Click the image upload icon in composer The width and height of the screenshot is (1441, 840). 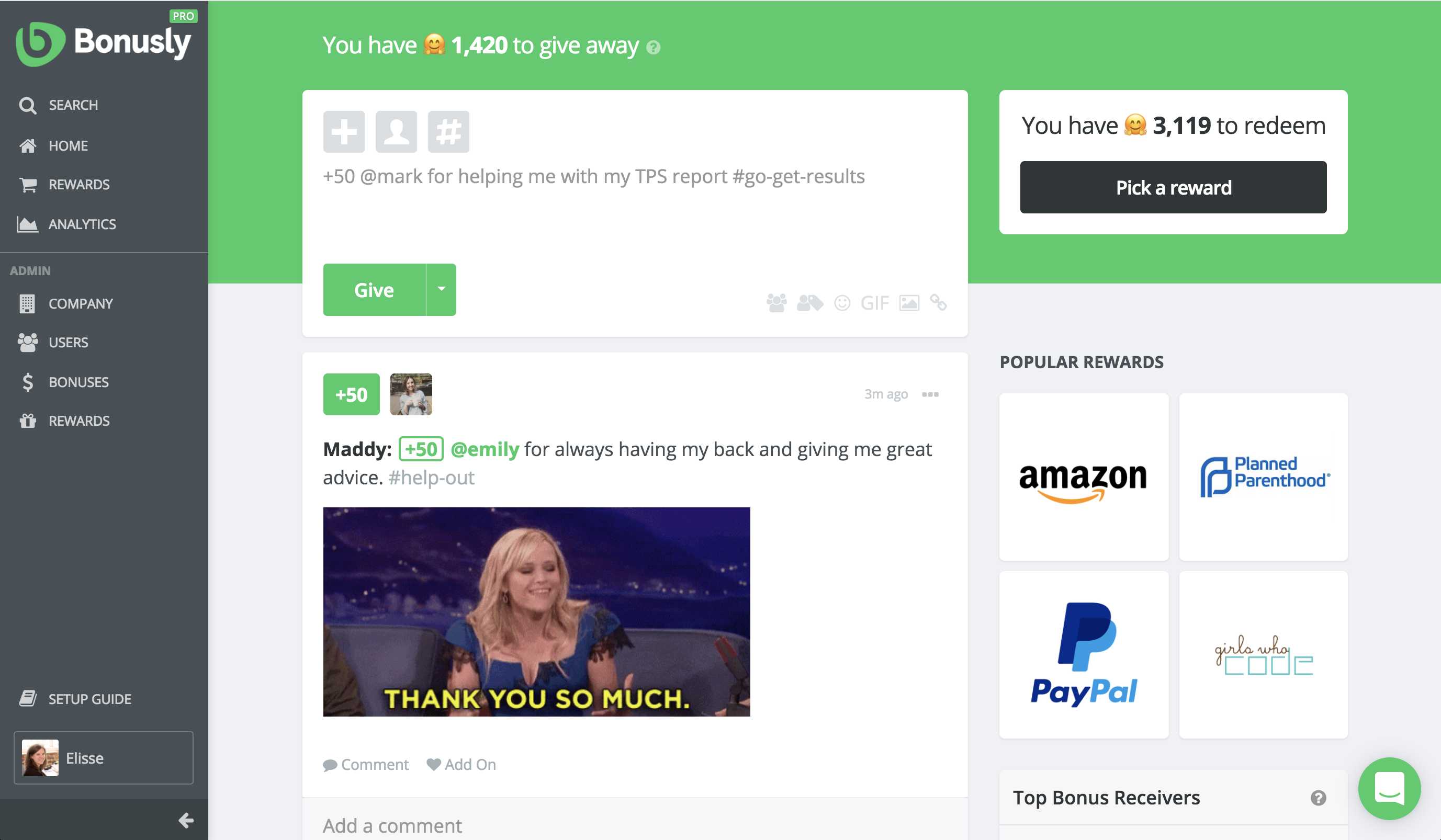pyautogui.click(x=909, y=302)
